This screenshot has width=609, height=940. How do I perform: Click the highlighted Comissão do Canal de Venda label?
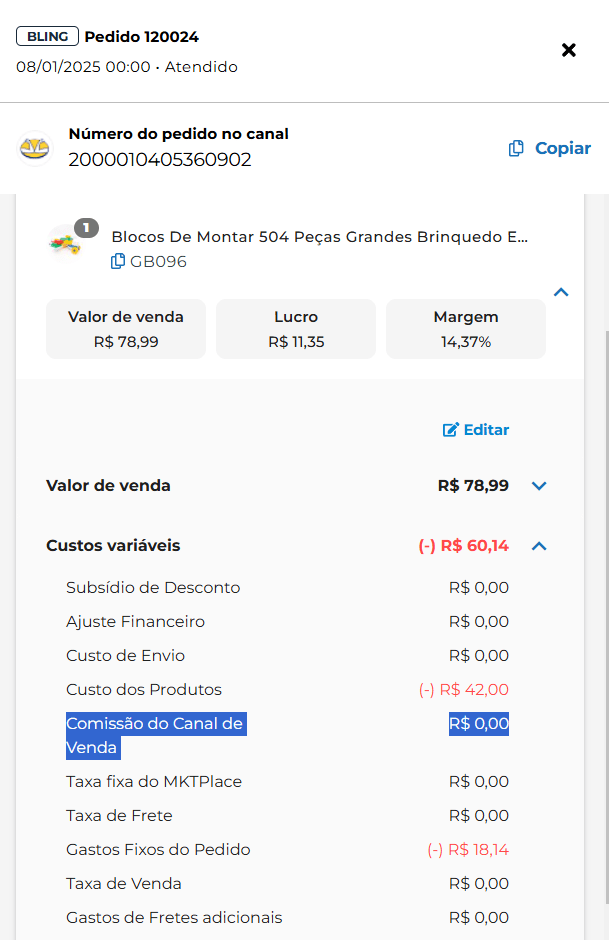click(x=154, y=735)
